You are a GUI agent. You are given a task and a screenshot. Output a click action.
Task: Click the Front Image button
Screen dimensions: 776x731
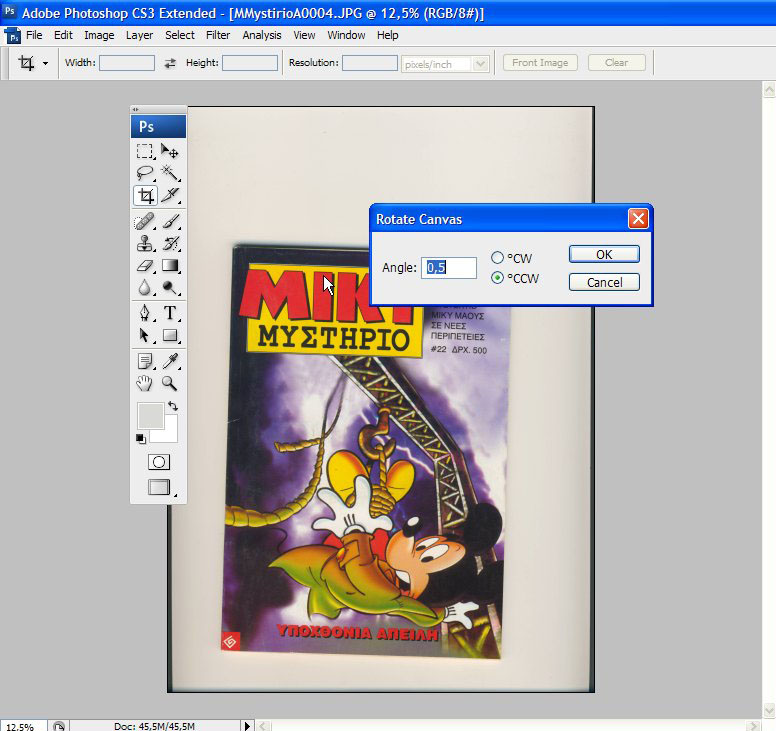(x=540, y=63)
